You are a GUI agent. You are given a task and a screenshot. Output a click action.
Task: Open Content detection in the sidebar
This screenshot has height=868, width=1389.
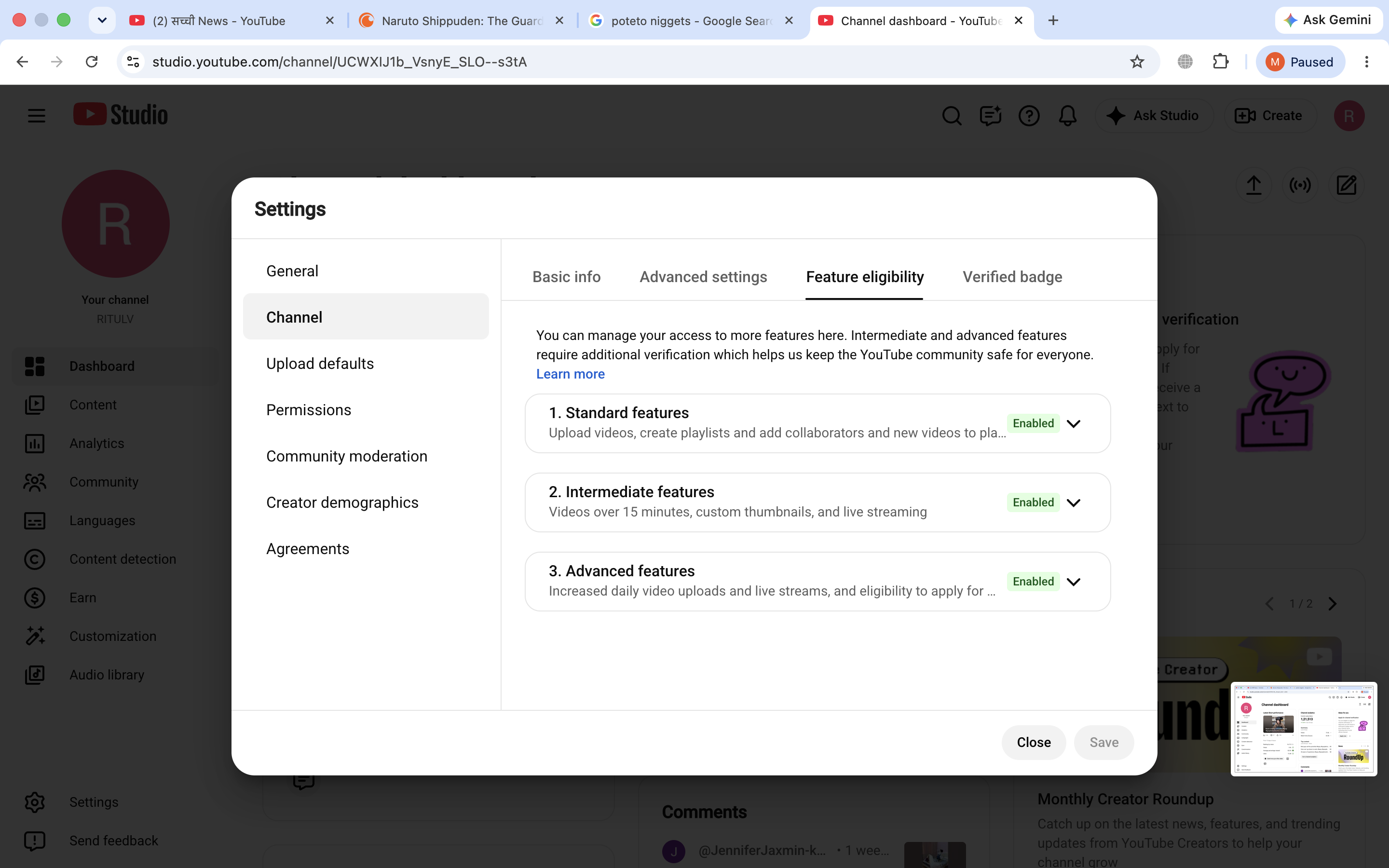115,559
